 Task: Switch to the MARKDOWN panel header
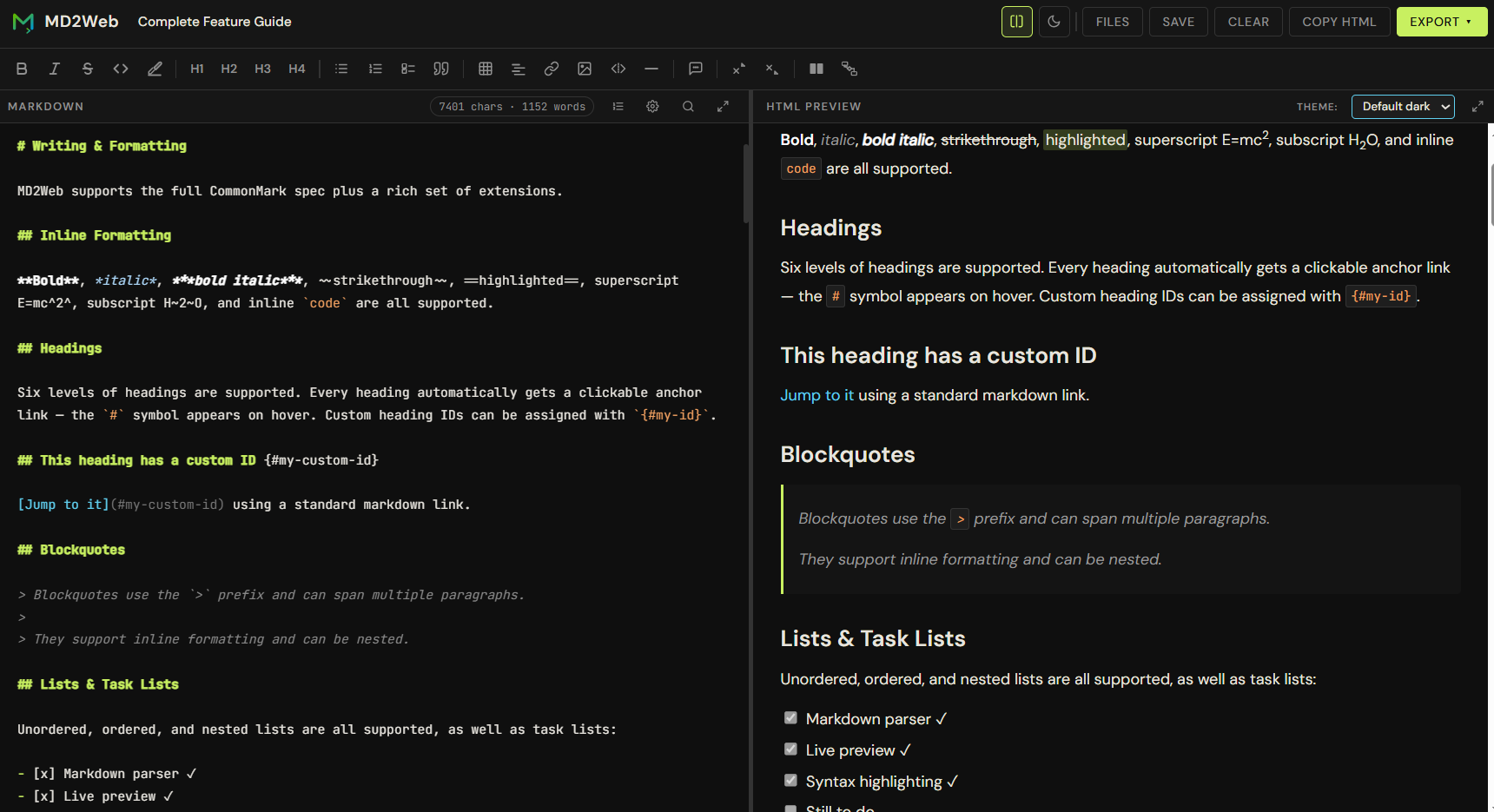[x=46, y=106]
